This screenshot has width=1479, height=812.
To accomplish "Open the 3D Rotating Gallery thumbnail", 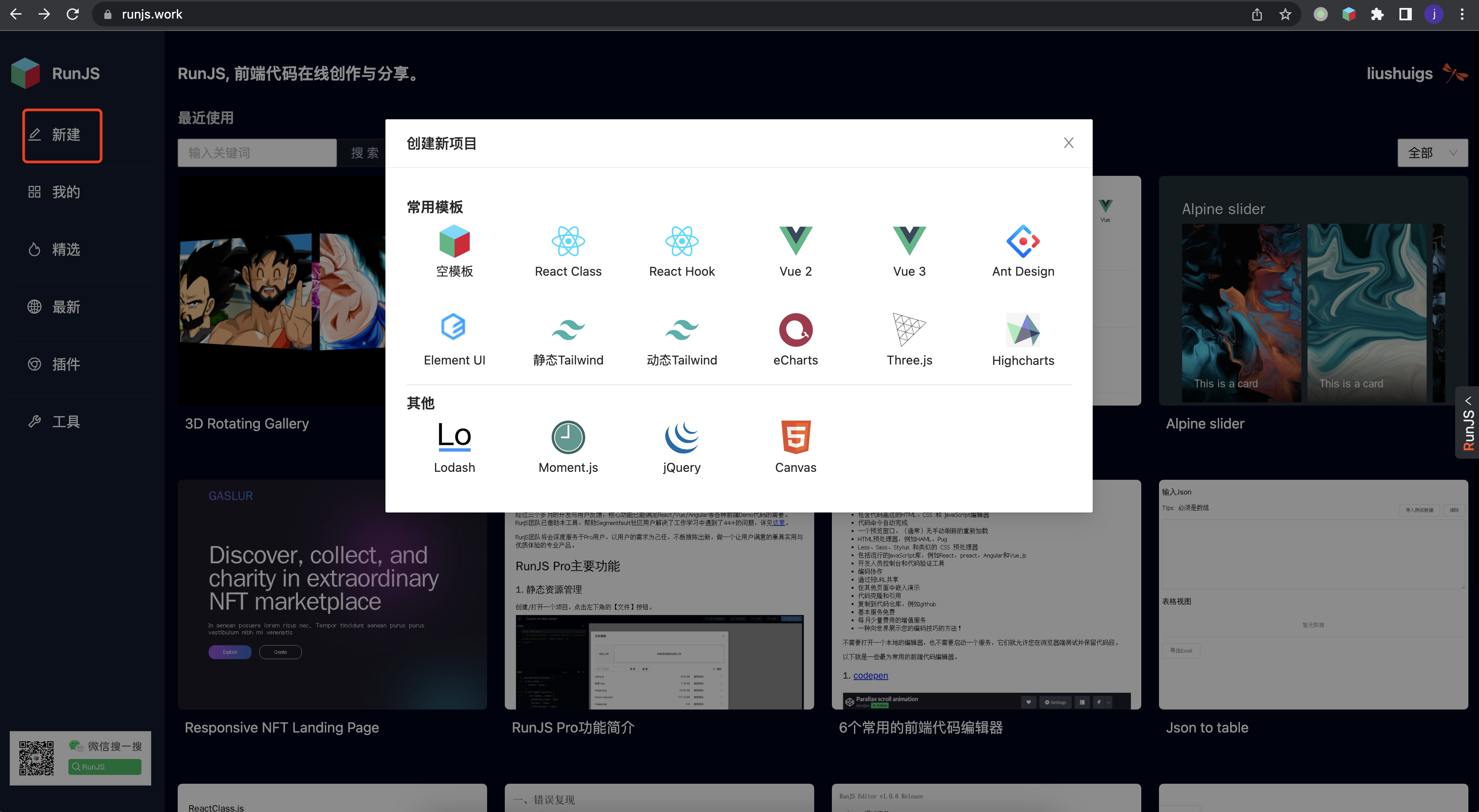I will [281, 290].
